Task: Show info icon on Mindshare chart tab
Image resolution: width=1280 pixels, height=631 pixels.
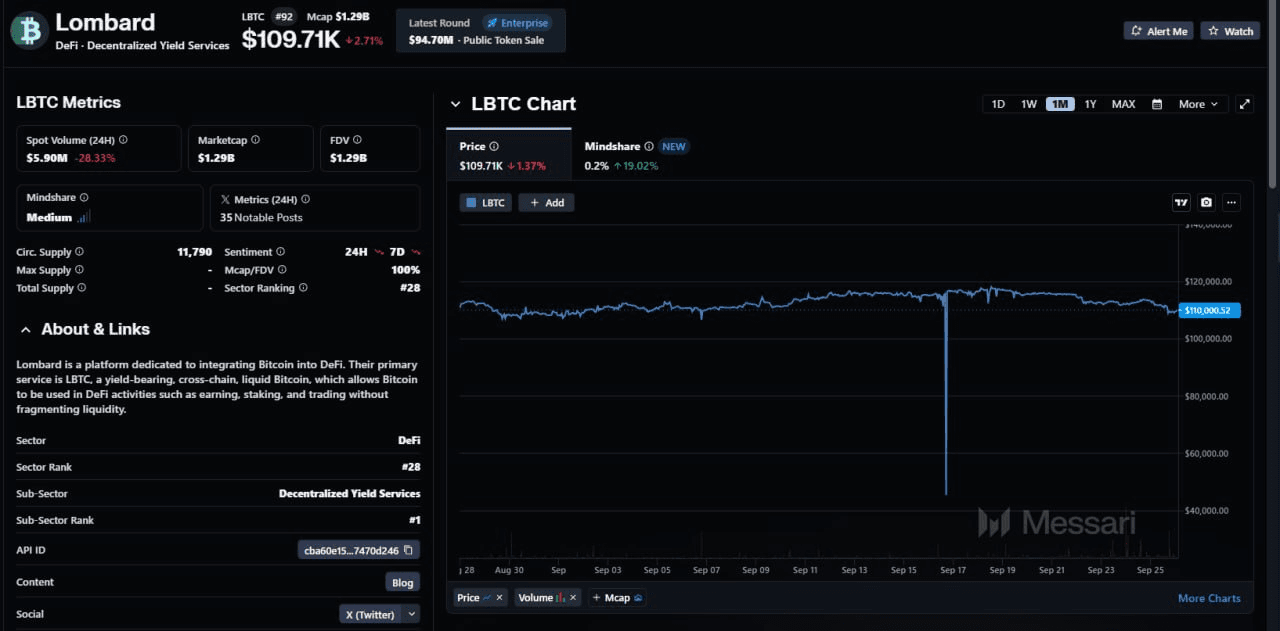Action: (648, 147)
